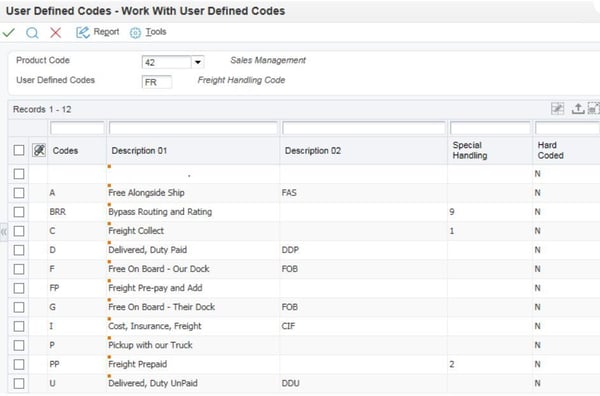
Task: Click the Special Handling filter field
Action: pyautogui.click(x=490, y=128)
